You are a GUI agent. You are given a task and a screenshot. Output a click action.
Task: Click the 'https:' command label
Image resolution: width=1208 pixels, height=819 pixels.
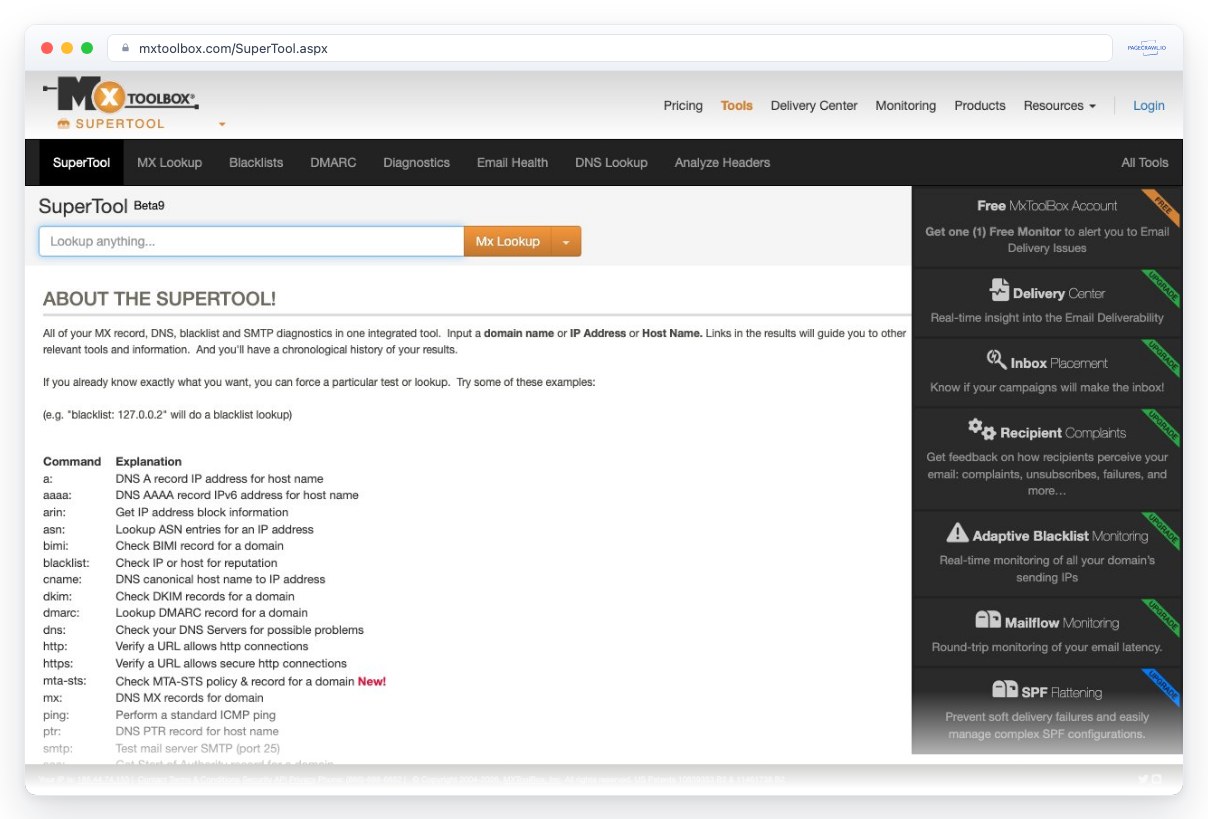(x=57, y=664)
